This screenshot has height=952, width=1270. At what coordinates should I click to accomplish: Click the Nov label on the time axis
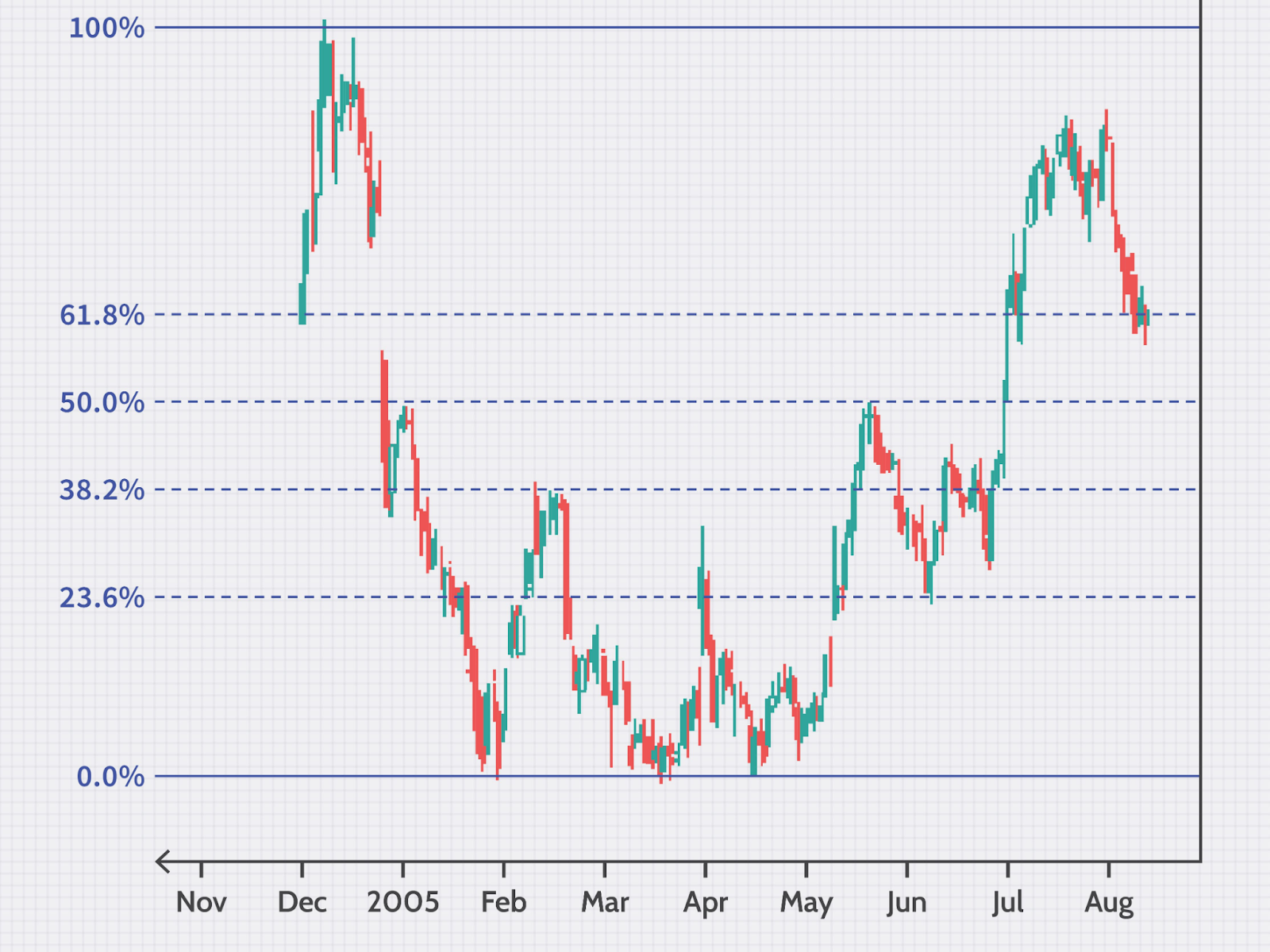pyautogui.click(x=201, y=902)
